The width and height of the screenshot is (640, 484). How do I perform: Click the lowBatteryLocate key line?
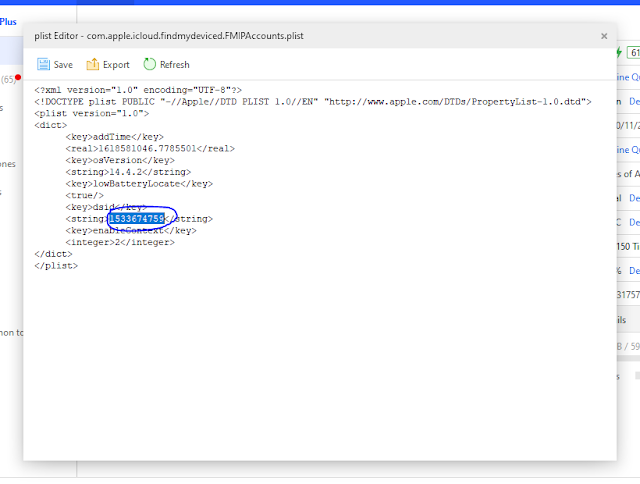(x=139, y=184)
